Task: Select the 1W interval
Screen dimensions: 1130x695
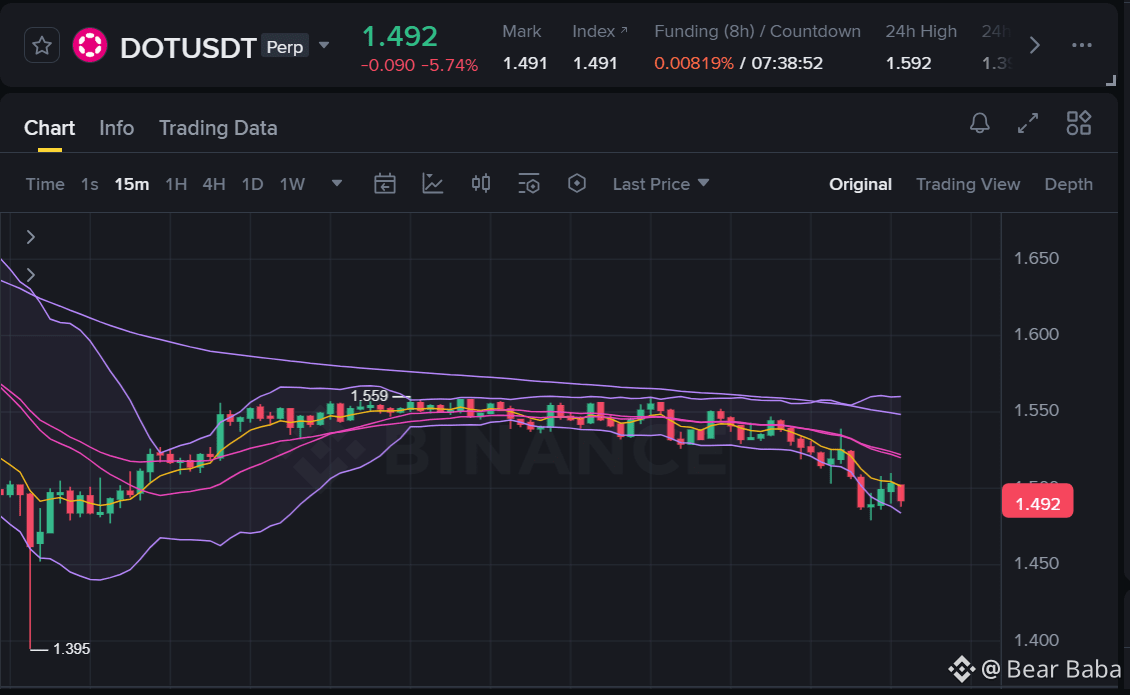Action: coord(292,185)
